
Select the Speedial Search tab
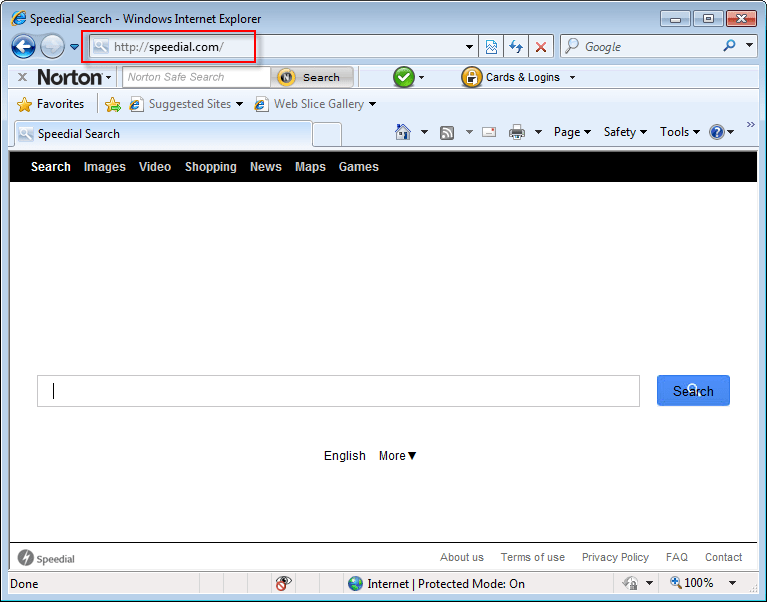(x=163, y=134)
